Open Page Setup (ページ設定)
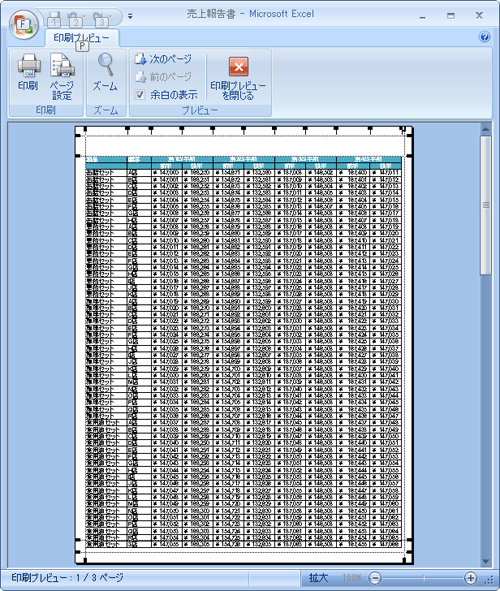500x591 pixels. click(62, 77)
